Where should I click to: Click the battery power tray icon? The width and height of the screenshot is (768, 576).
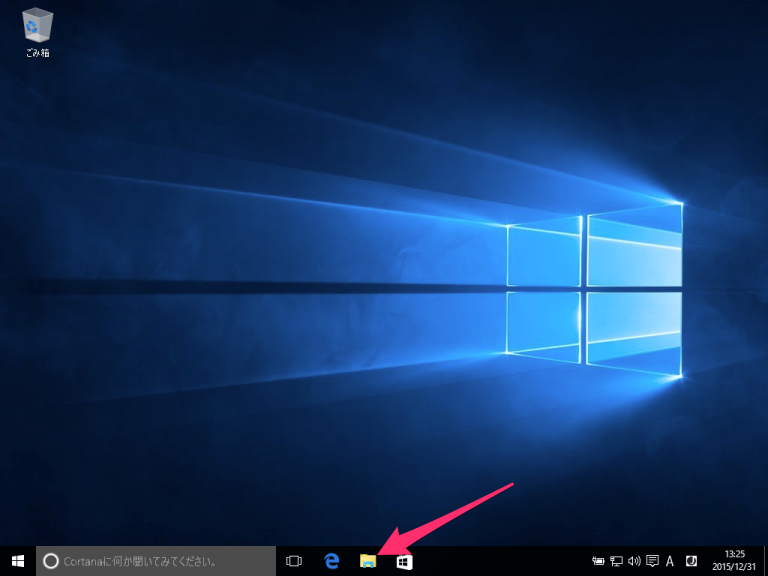(x=598, y=561)
